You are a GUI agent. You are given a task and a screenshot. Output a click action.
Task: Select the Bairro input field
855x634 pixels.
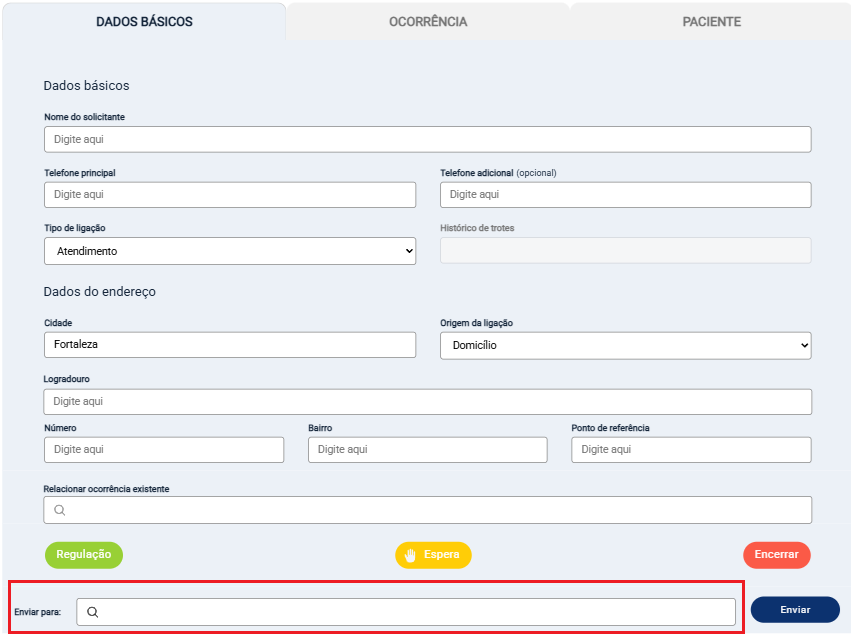427,450
